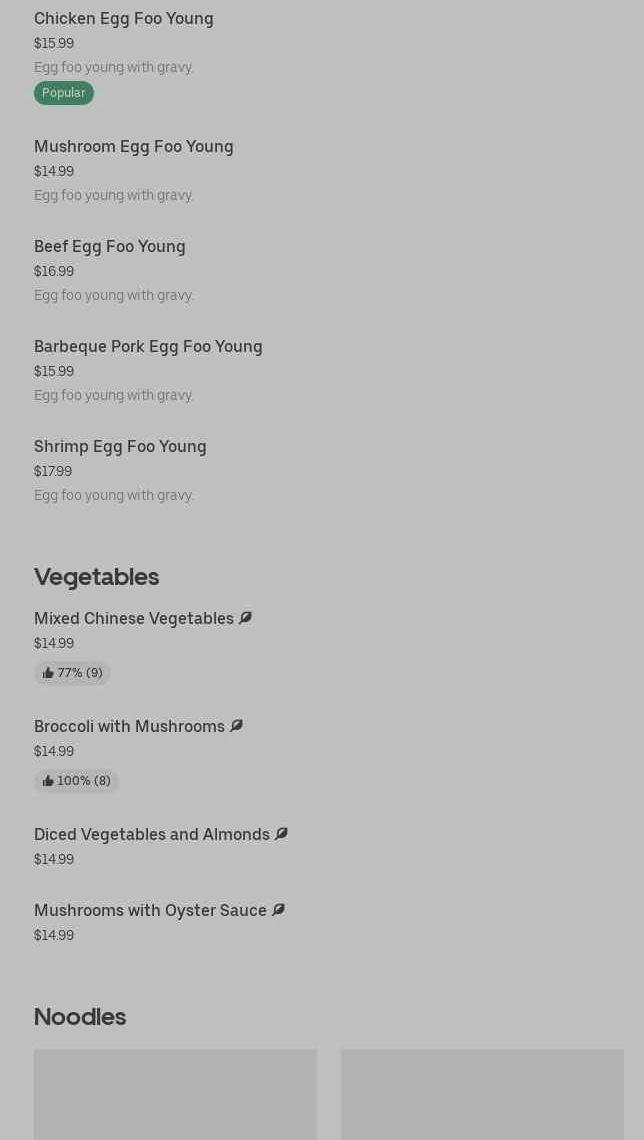
Task: Open the Chicken Egg Foo Young item
Action: tap(123, 18)
